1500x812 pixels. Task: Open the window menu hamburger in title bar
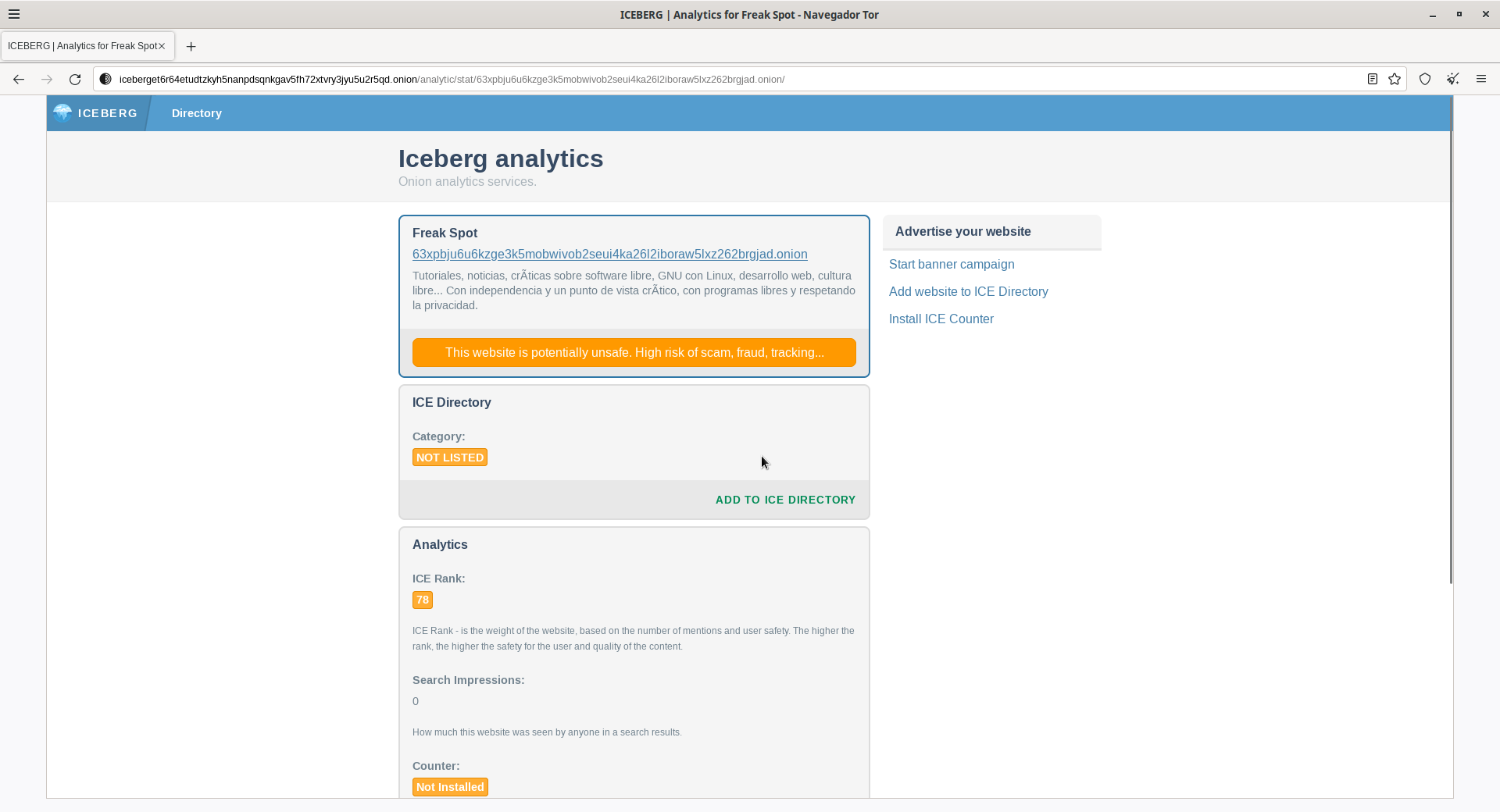[x=14, y=14]
